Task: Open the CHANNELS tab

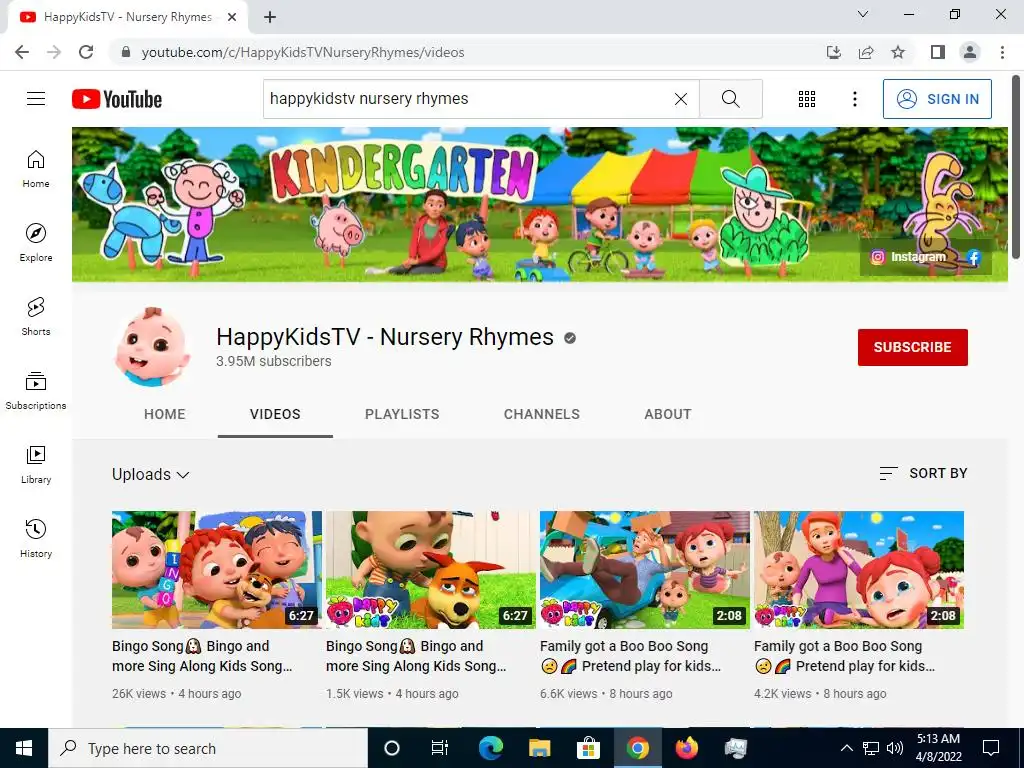Action: (x=541, y=414)
